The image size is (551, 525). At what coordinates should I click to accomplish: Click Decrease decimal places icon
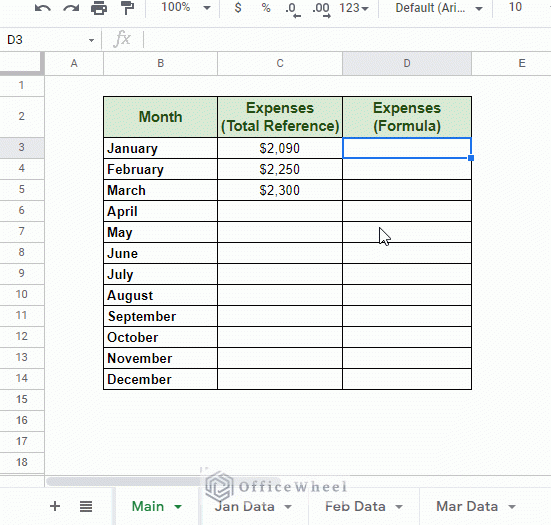point(293,9)
